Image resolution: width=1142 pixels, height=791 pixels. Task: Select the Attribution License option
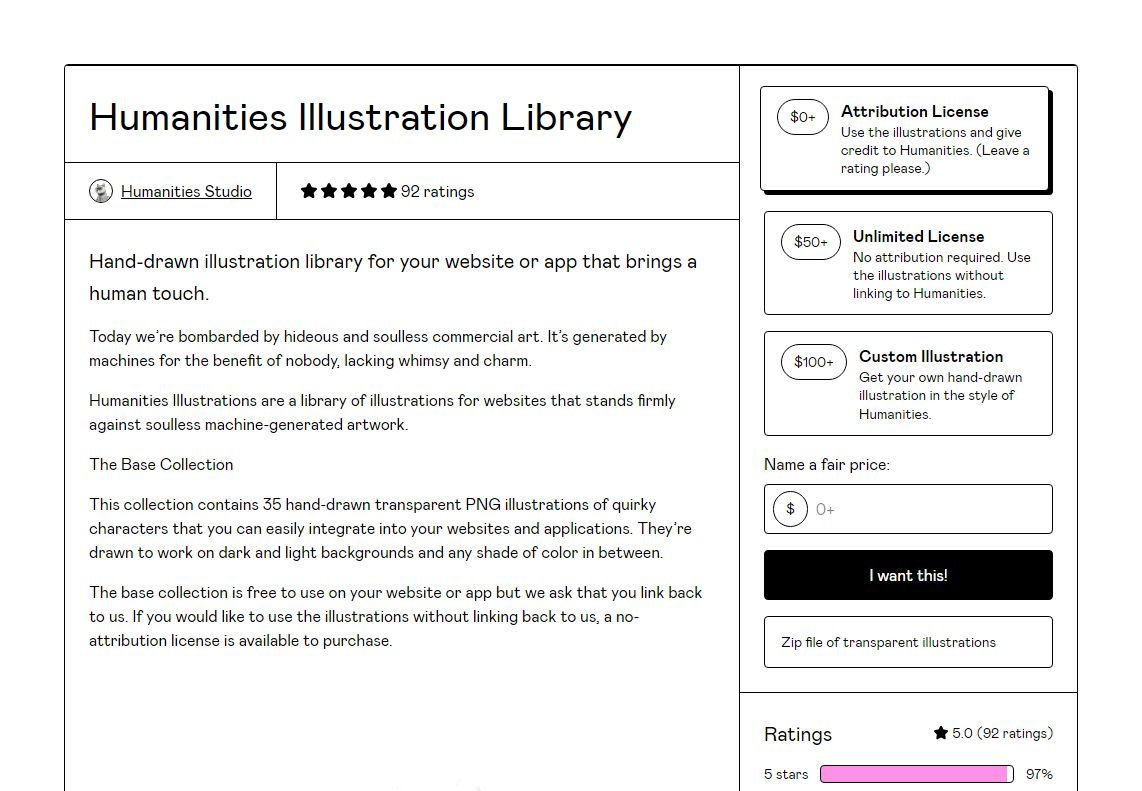[x=904, y=139]
